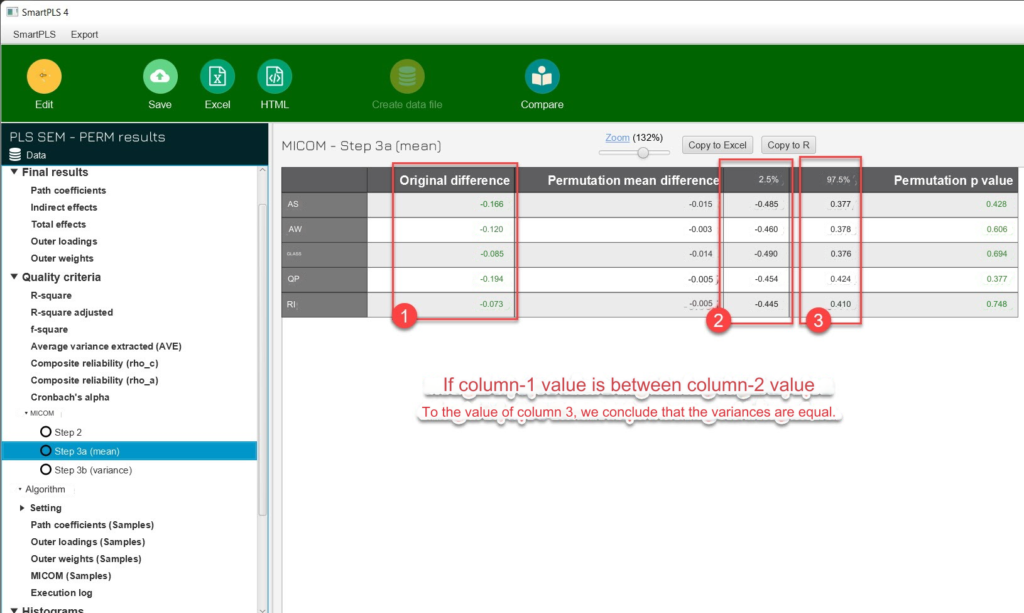Click the Edit back-arrow icon
The image size is (1024, 613).
tap(44, 77)
